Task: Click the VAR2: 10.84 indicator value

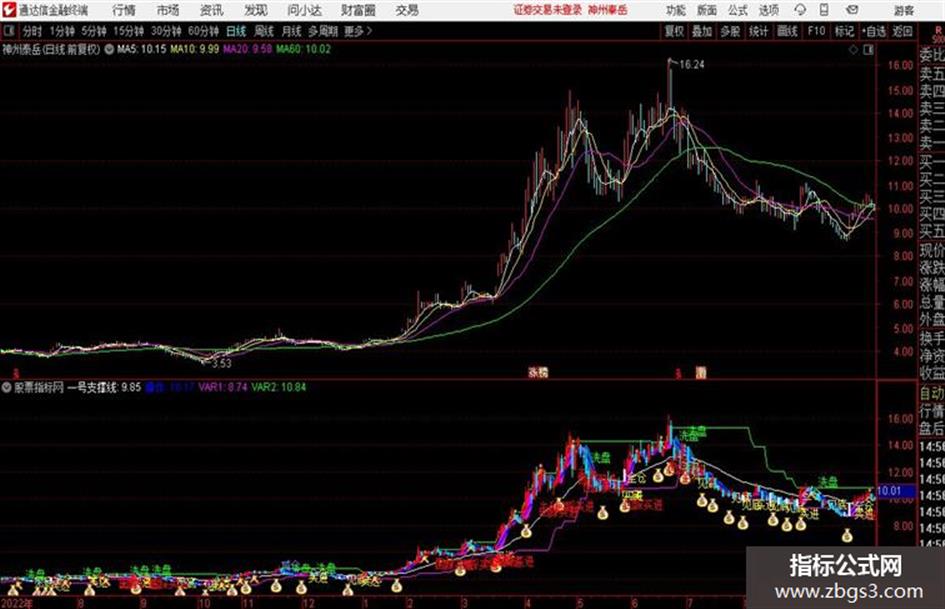Action: tap(278, 387)
